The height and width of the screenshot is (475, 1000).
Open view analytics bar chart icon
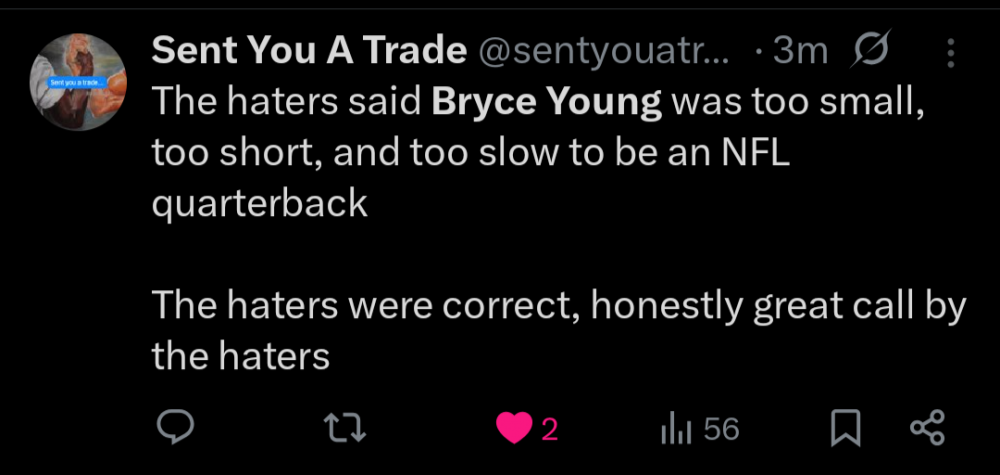coord(676,430)
